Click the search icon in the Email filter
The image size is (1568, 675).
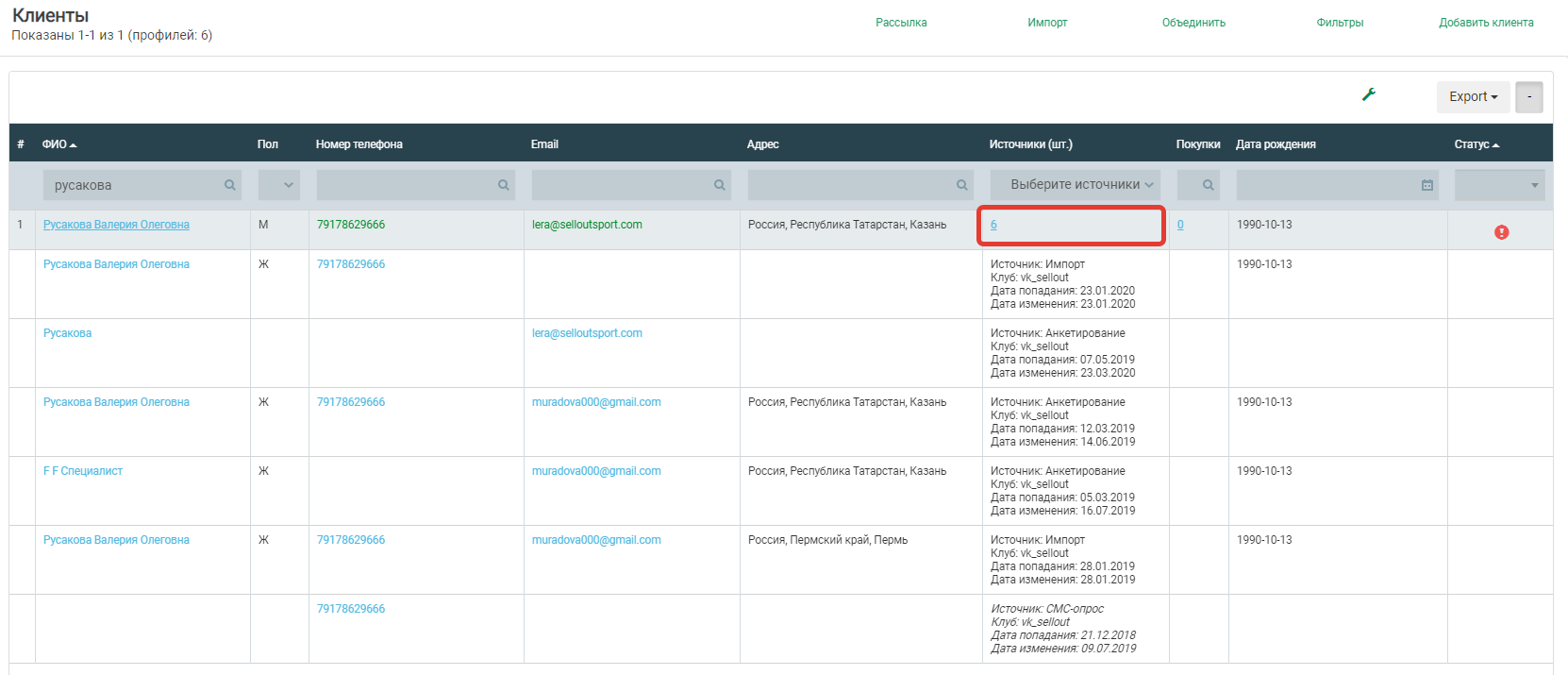[719, 185]
